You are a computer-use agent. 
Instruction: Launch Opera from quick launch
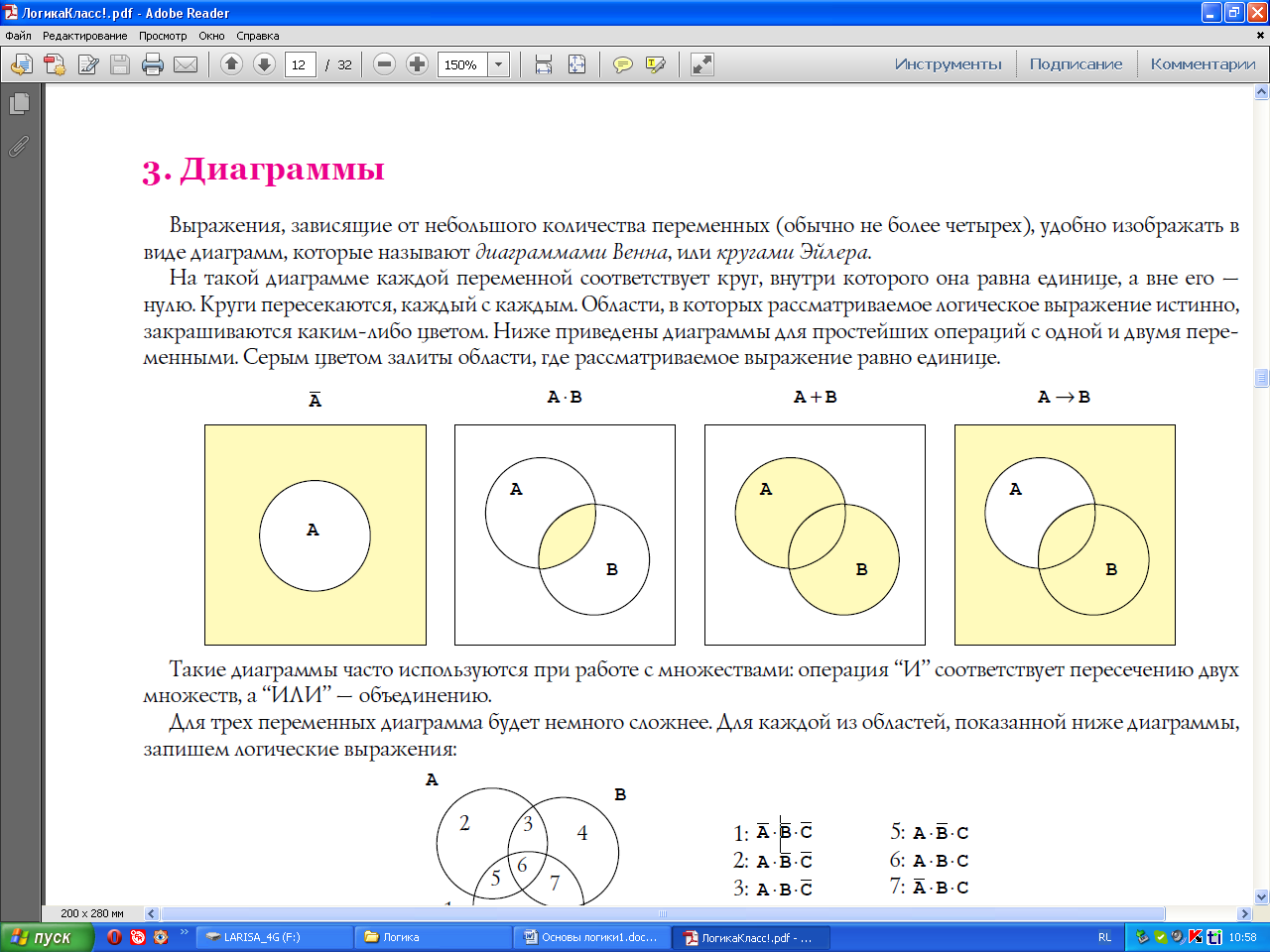pyautogui.click(x=114, y=937)
